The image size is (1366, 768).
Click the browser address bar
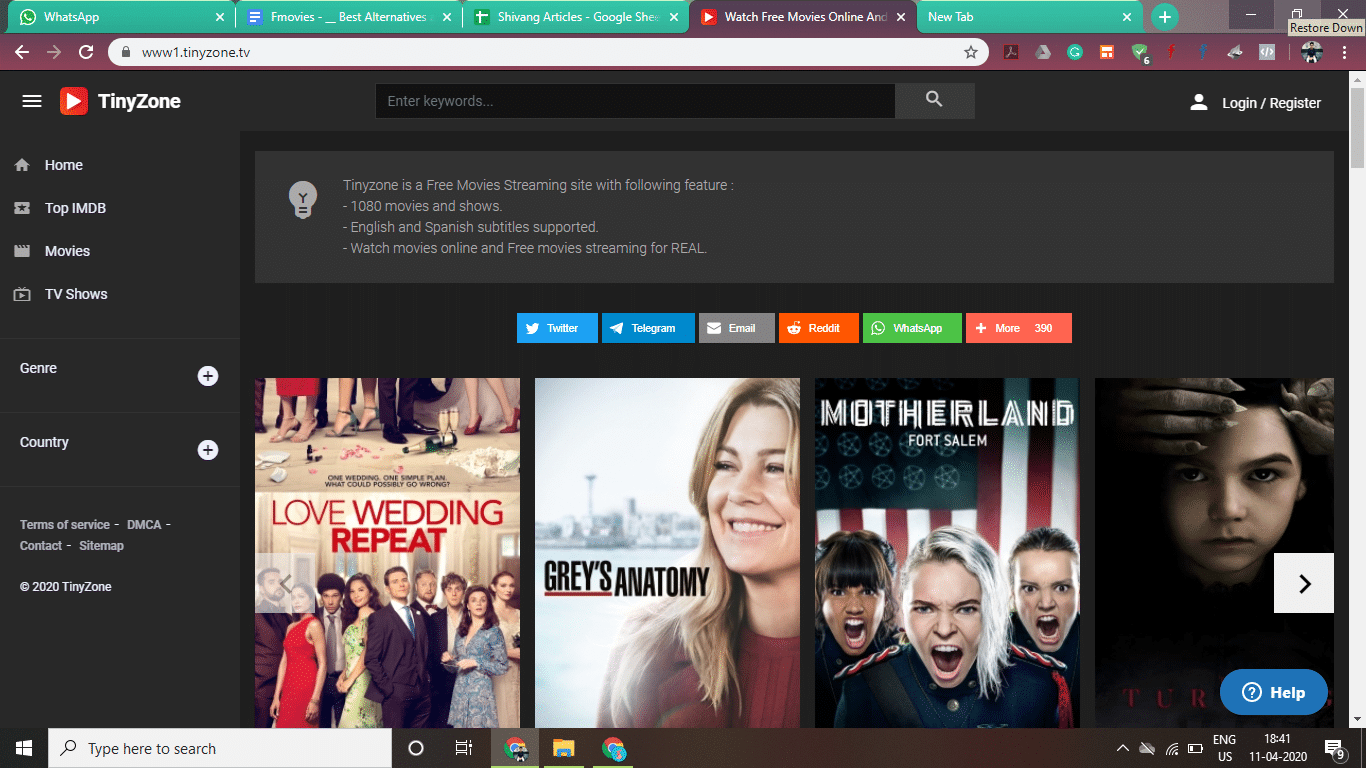(x=548, y=52)
